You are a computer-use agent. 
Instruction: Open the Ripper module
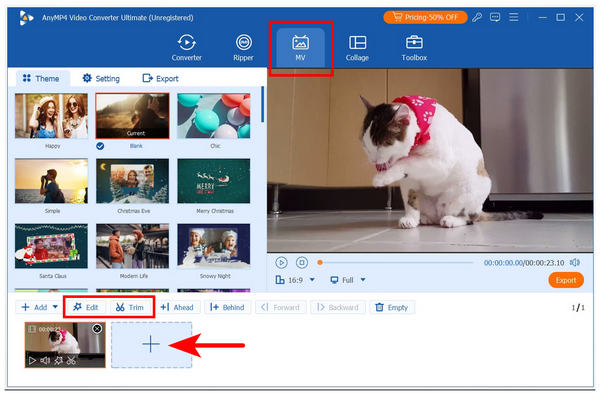point(243,47)
